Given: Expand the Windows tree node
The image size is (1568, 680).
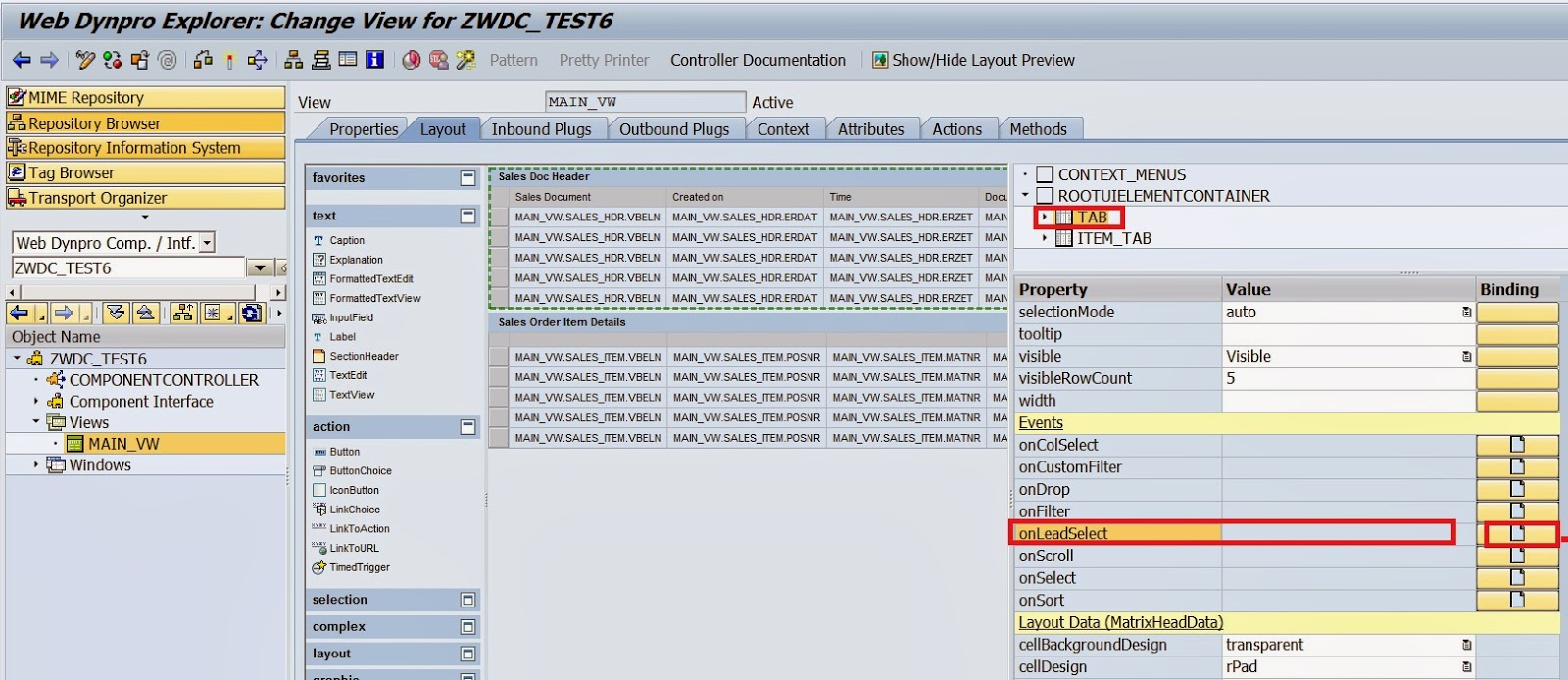Looking at the screenshot, I should (36, 464).
